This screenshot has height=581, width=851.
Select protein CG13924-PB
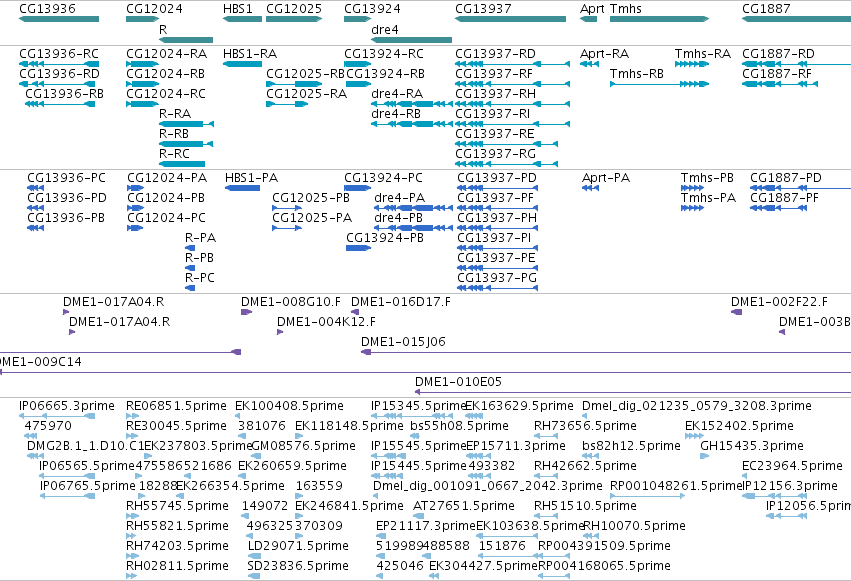pos(385,238)
